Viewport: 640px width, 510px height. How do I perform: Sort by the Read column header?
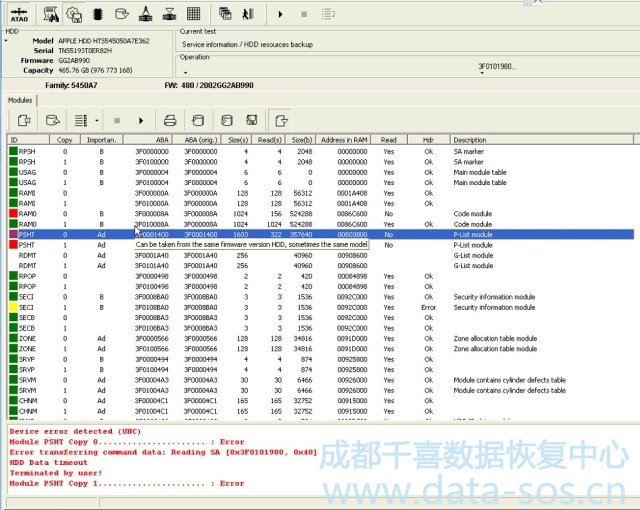389,140
